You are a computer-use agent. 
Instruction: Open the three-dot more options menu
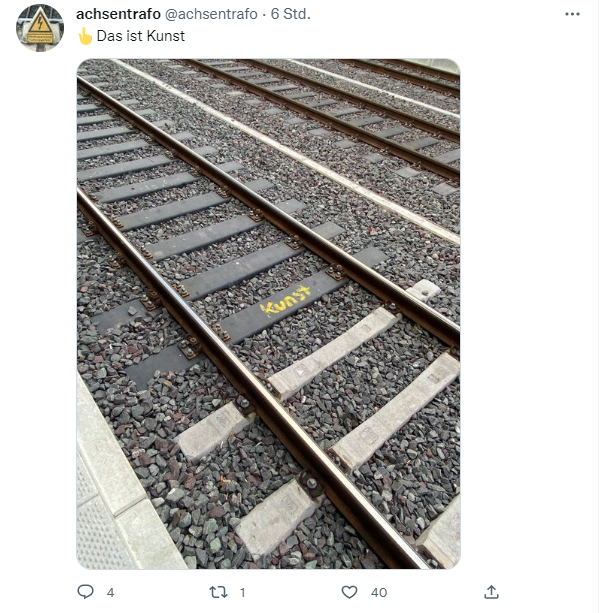[572, 14]
